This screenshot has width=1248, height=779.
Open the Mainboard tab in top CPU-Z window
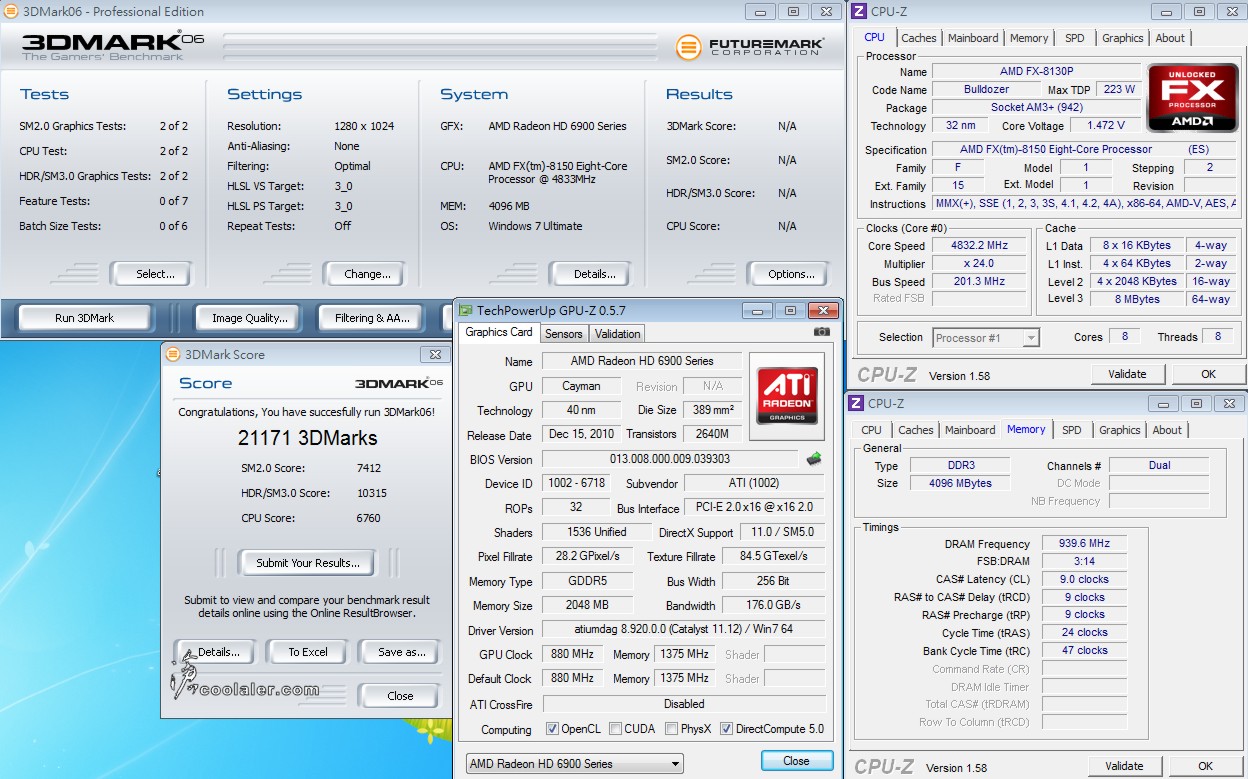coord(973,38)
